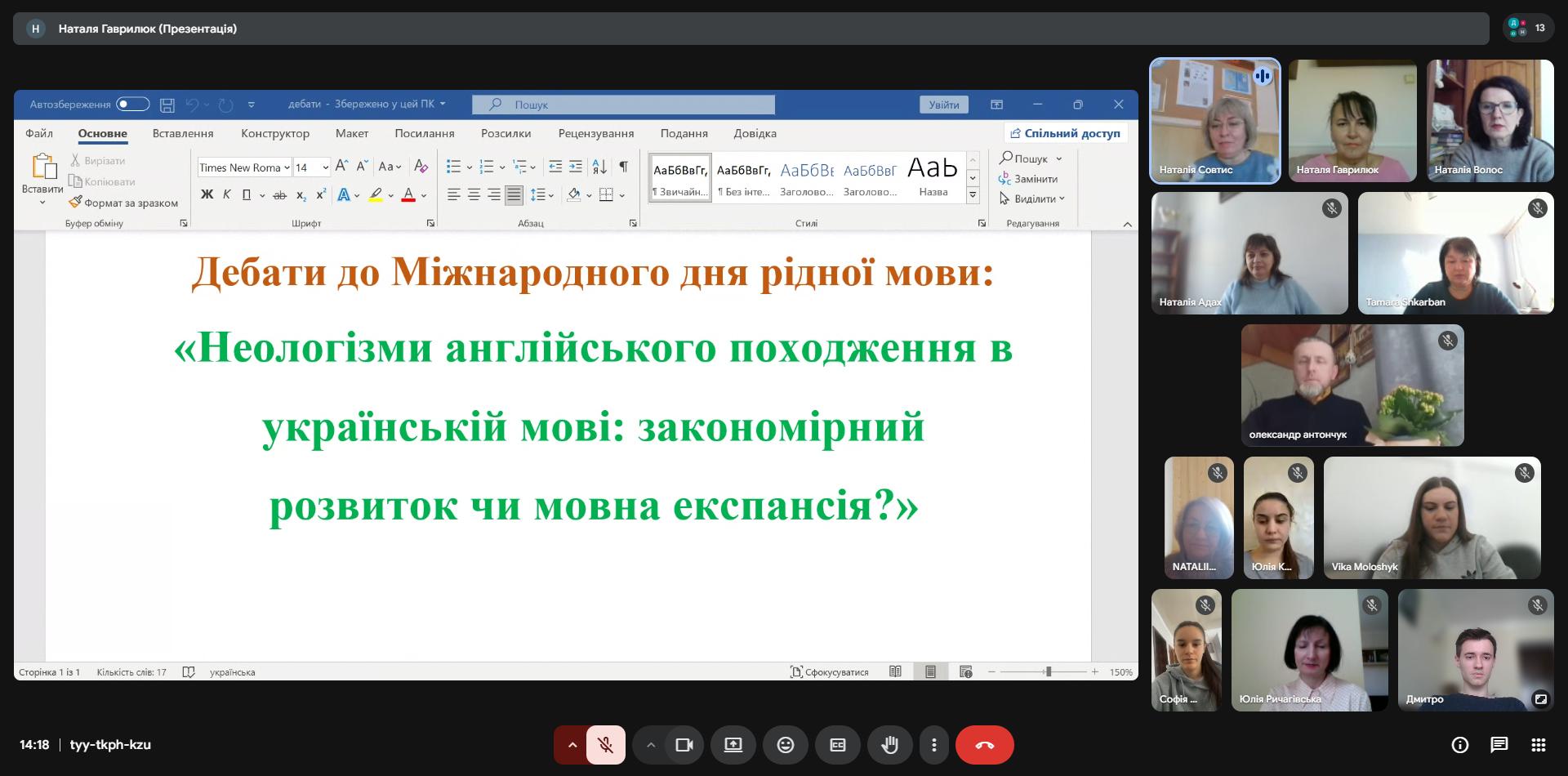Screen dimensions: 1568x776
Task: Click the Увійти sign-in button
Action: pyautogui.click(x=943, y=105)
